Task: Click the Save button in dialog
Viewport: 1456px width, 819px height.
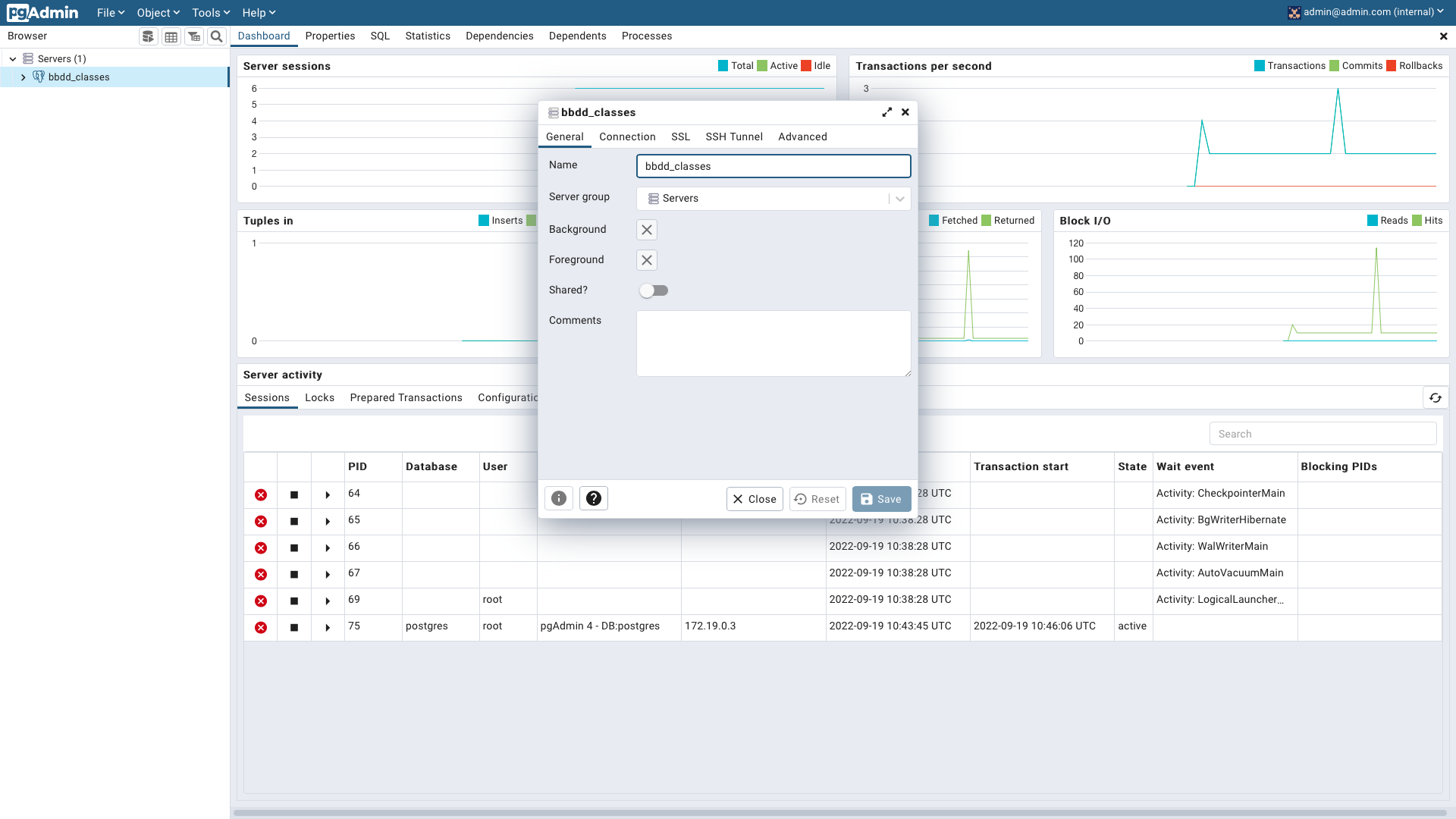Action: [881, 499]
